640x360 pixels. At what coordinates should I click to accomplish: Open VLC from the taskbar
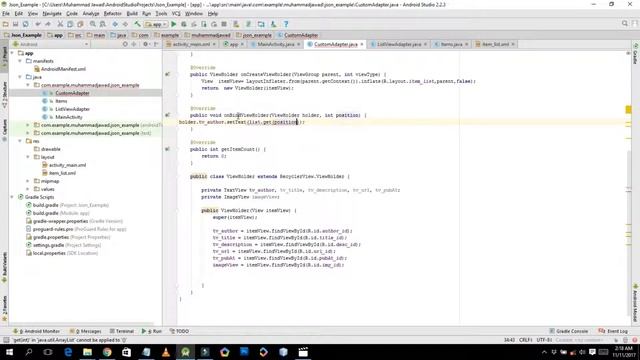(x=166, y=352)
